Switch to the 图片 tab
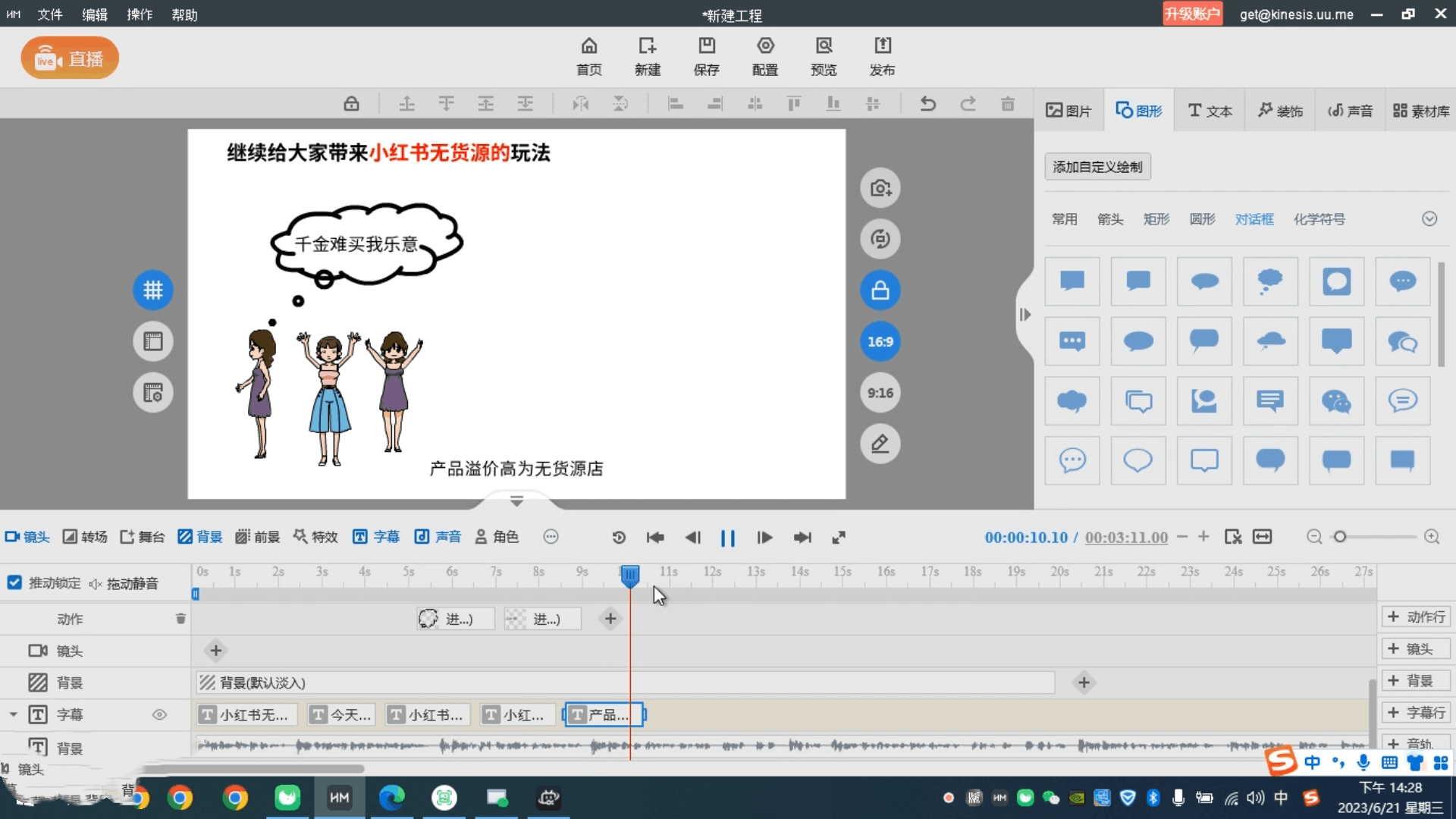Image resolution: width=1456 pixels, height=819 pixels. coord(1068,111)
